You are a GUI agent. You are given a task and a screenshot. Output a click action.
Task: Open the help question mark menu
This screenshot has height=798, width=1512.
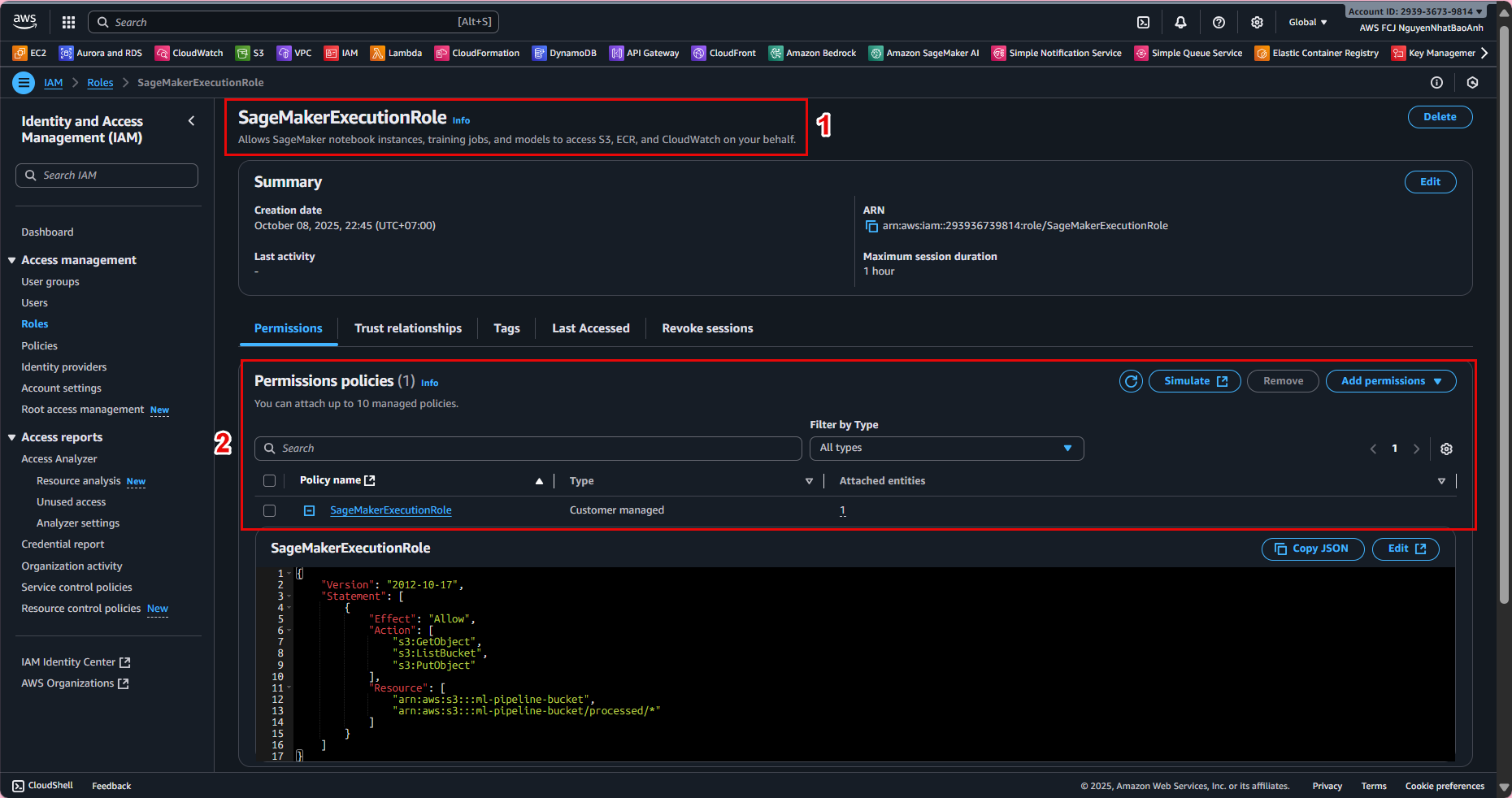point(1219,22)
